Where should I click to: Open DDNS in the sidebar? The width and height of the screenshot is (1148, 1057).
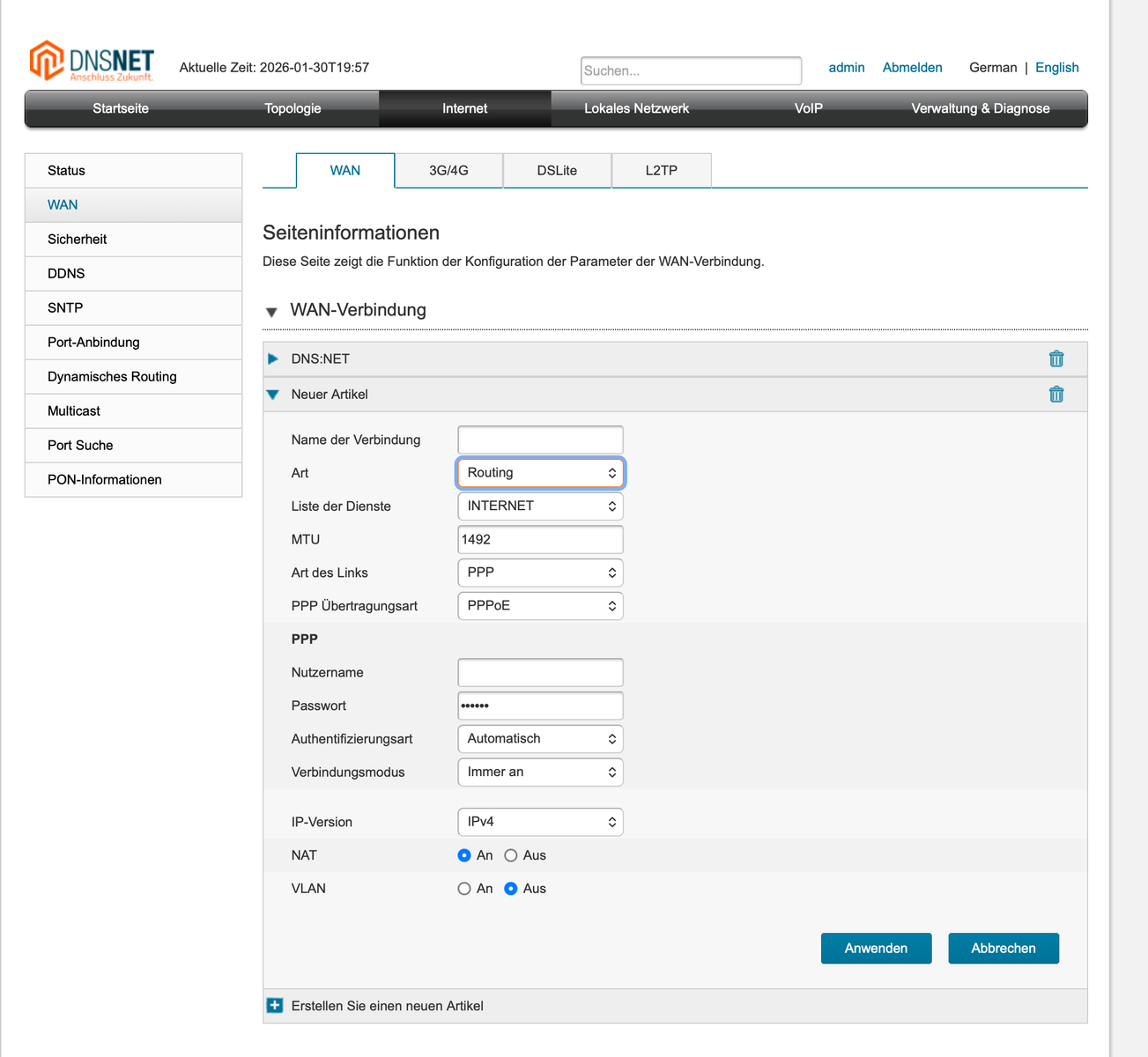(133, 274)
